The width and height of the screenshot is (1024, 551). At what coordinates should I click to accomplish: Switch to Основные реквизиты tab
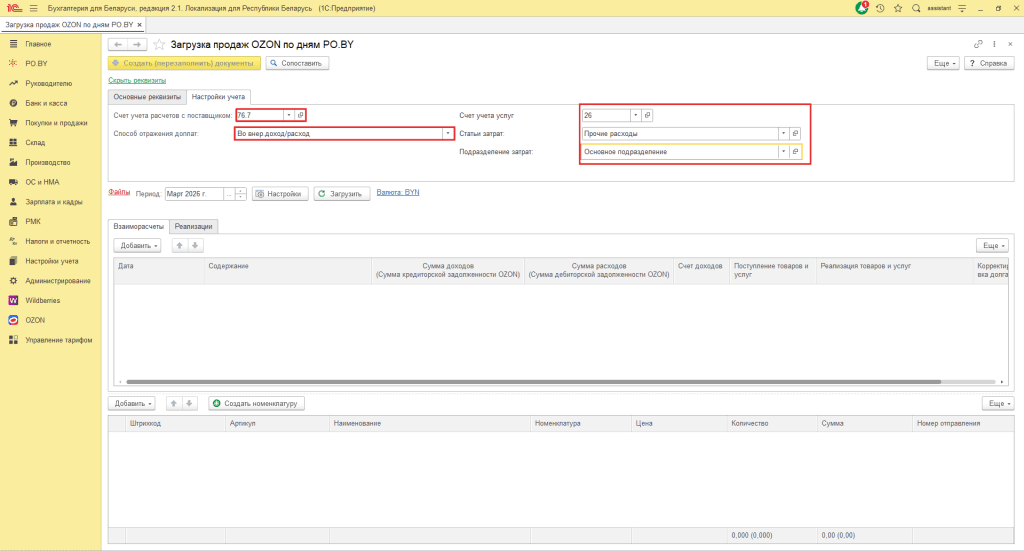coord(147,97)
